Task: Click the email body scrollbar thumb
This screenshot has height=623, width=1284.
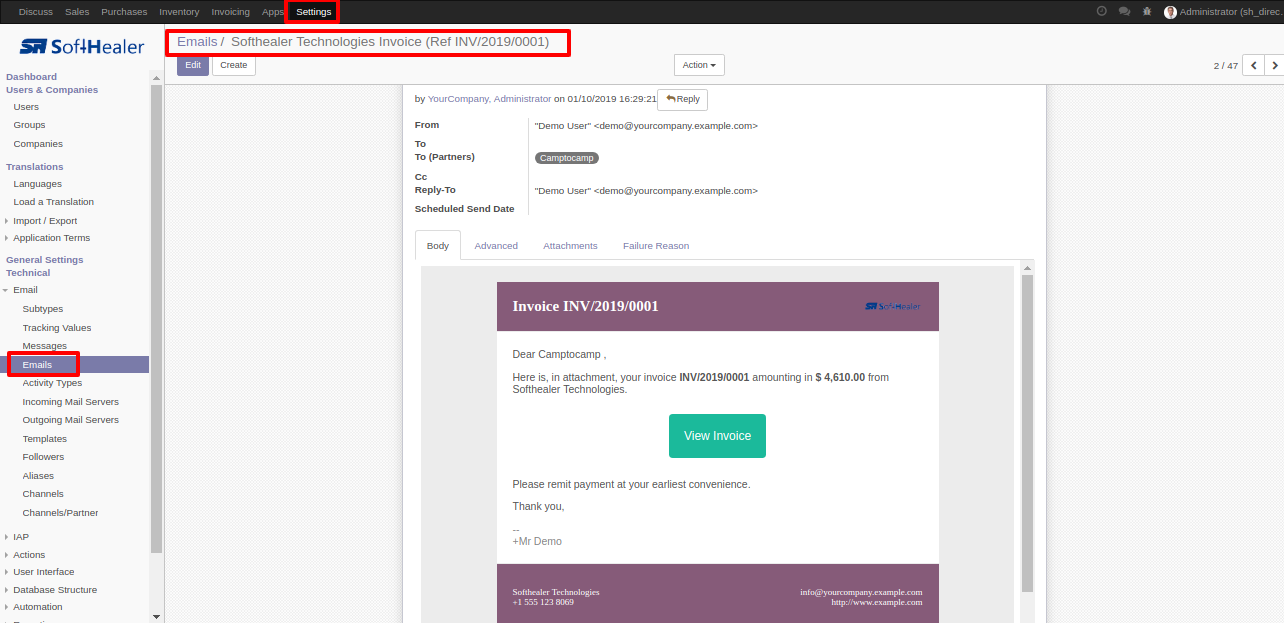Action: 1027,433
